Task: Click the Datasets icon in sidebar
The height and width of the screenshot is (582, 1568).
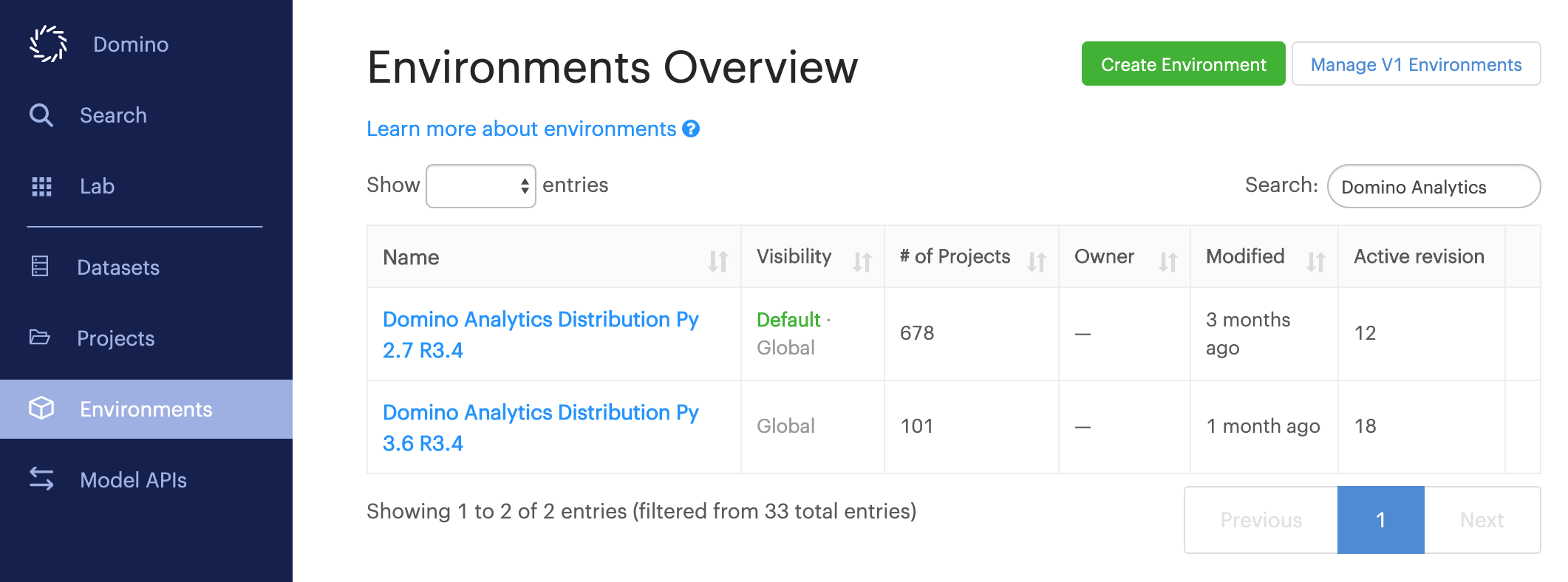Action: point(40,266)
